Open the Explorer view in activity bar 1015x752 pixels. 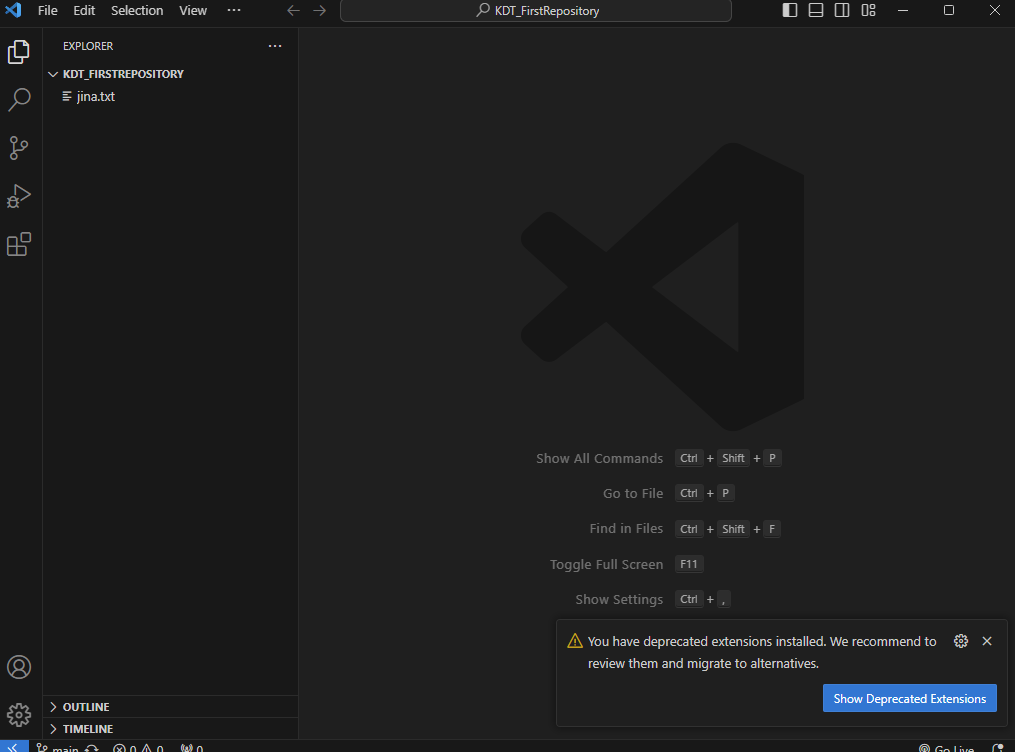[19, 52]
